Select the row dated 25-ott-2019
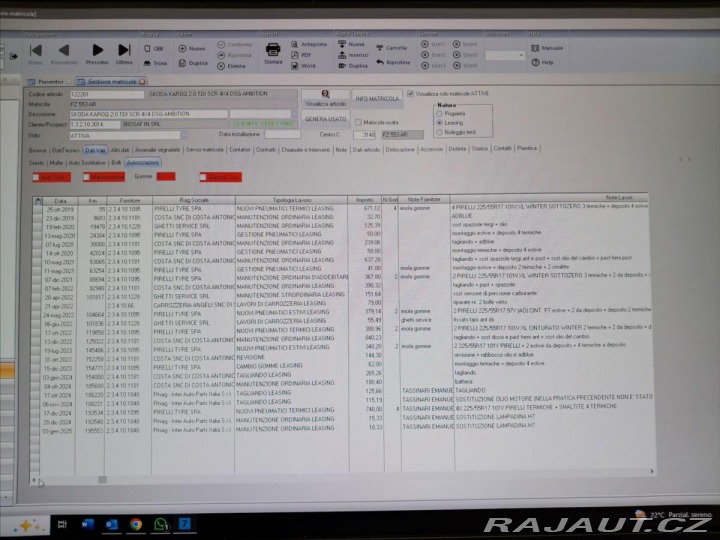The height and width of the screenshot is (540, 720). coord(342,208)
